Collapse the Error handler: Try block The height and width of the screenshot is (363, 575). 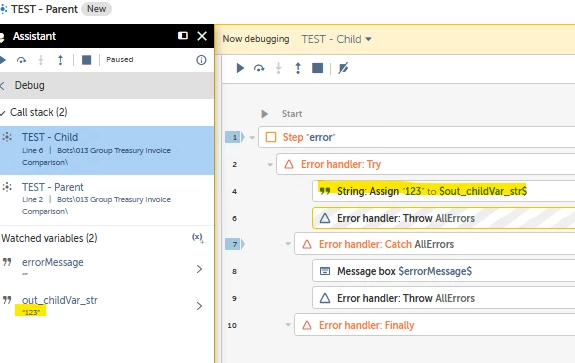click(270, 165)
